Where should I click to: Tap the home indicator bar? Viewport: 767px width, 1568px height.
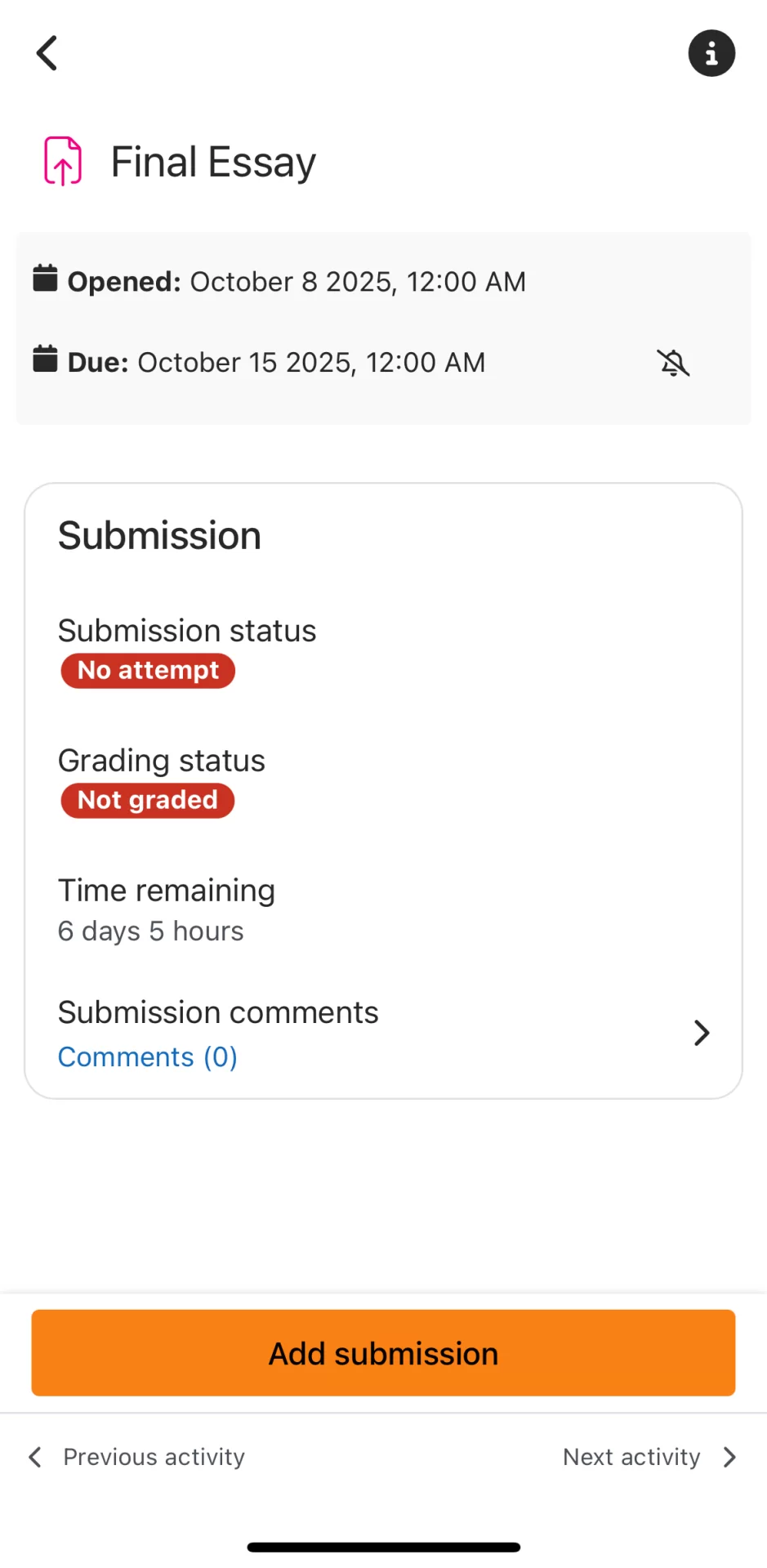(383, 1547)
